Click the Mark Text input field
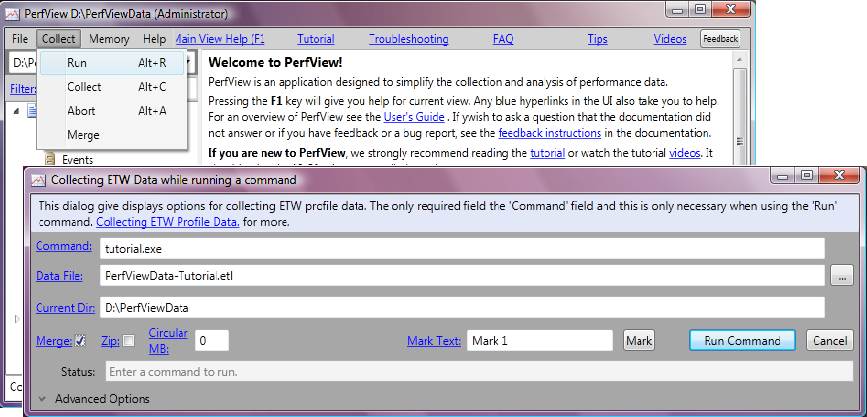Viewport: 867px width, 417px height. (x=540, y=341)
